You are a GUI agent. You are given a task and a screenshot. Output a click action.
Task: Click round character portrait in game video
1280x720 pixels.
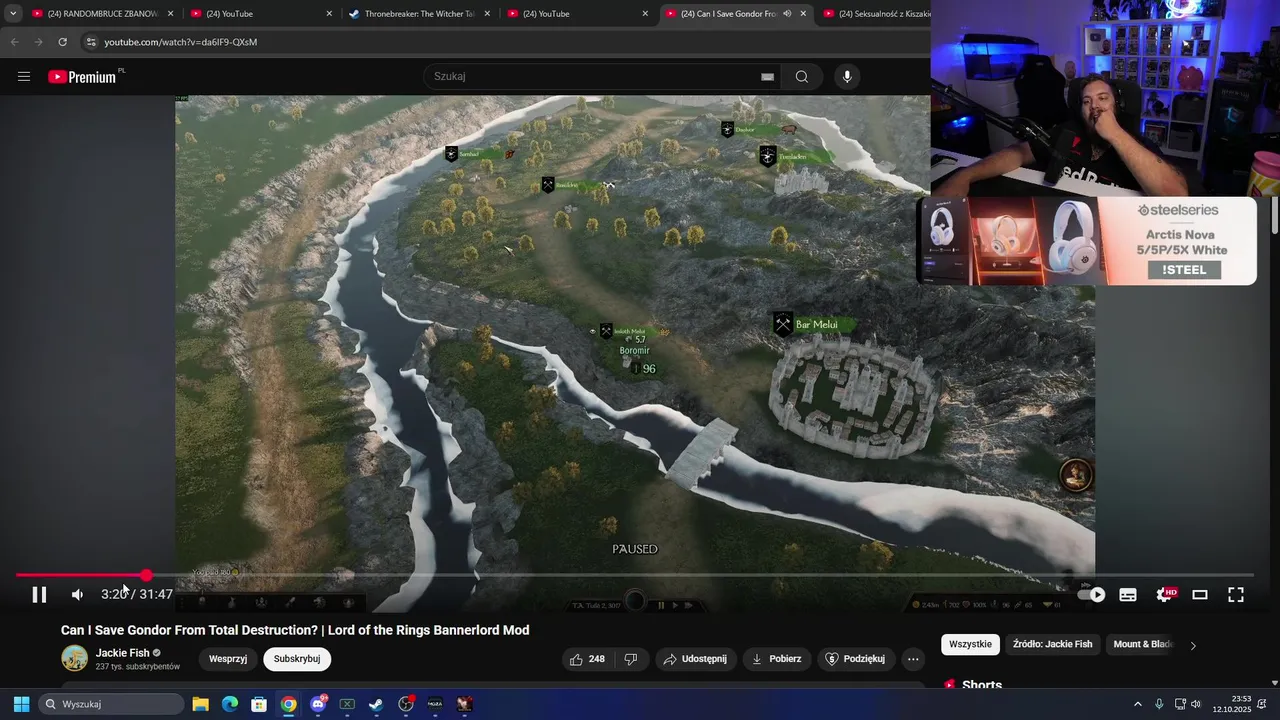[1076, 475]
